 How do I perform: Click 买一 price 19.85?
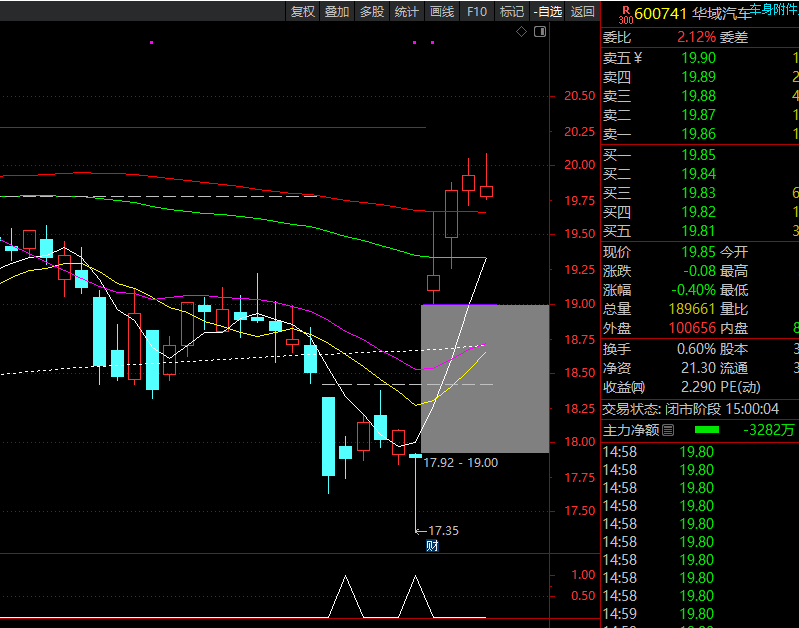699,155
